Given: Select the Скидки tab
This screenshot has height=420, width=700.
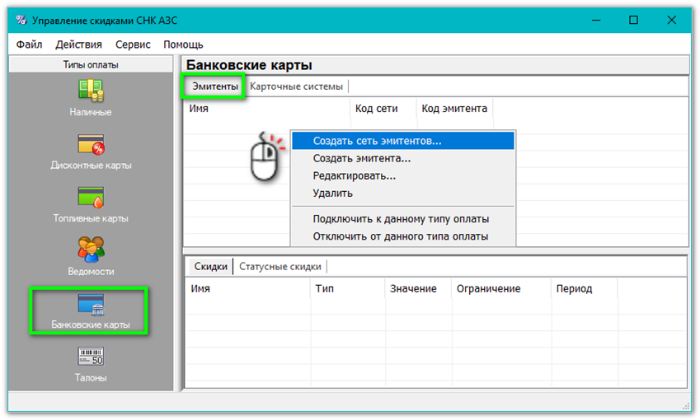Looking at the screenshot, I should (x=210, y=267).
